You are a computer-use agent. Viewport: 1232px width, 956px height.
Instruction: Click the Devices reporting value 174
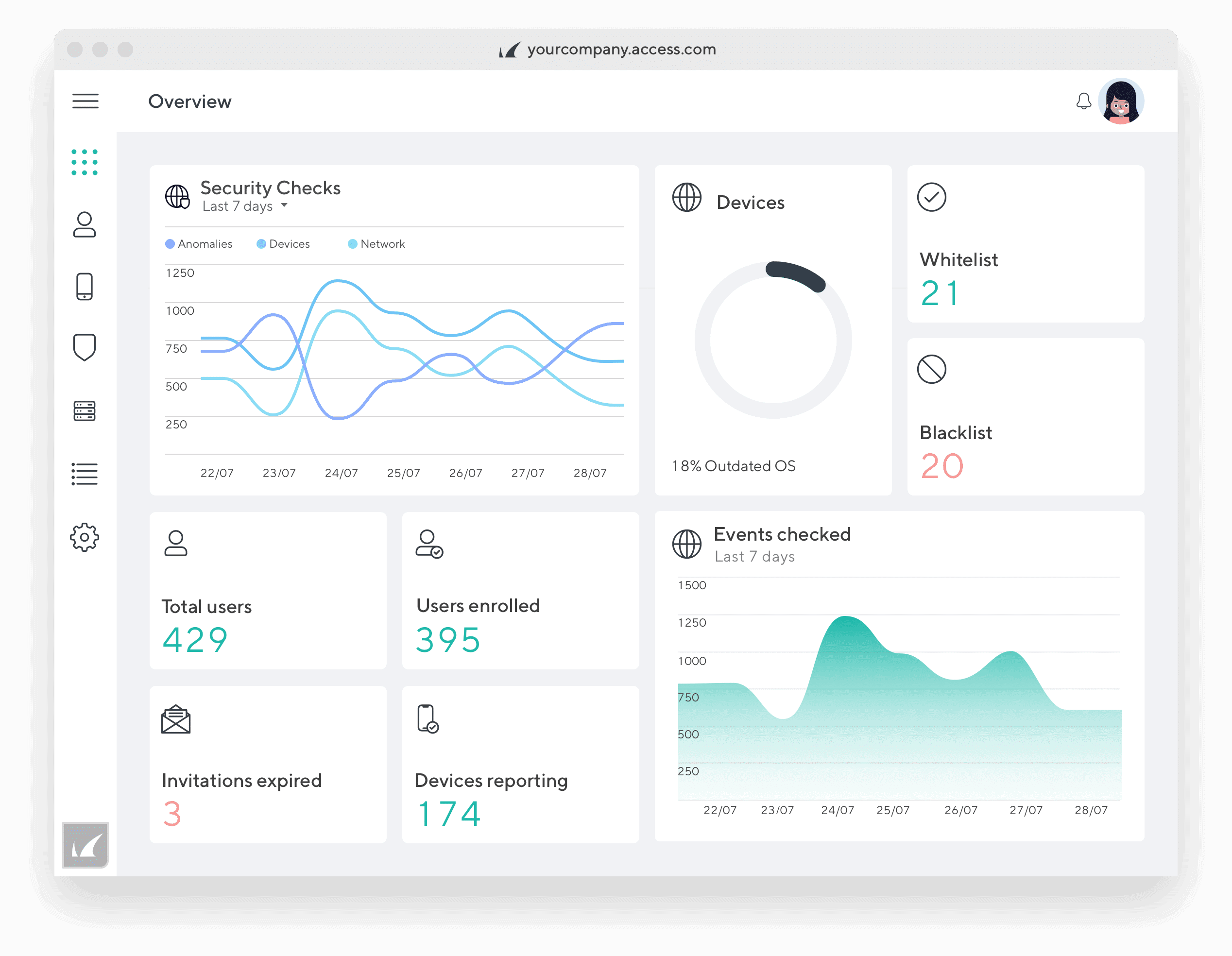(x=449, y=815)
